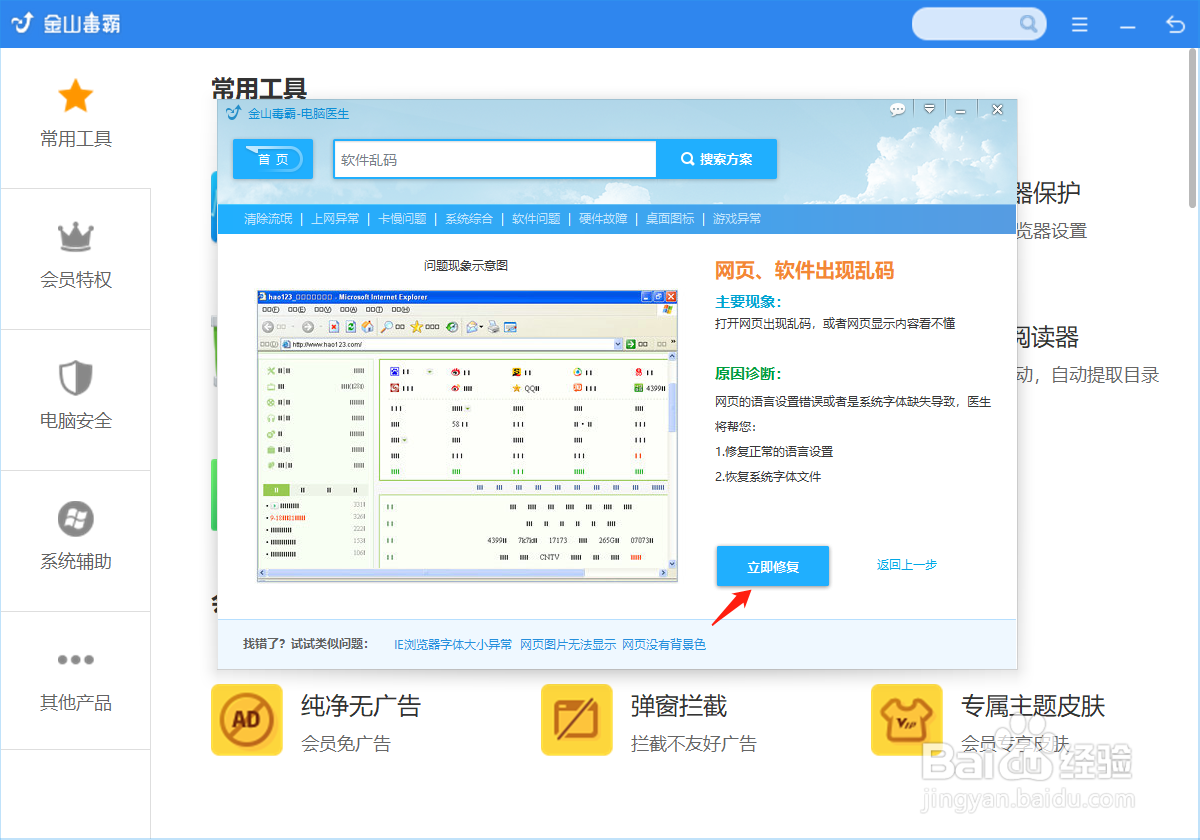Click the 1.修复正常的语言设置 line
Image resolution: width=1200 pixels, height=840 pixels.
pyautogui.click(x=774, y=452)
